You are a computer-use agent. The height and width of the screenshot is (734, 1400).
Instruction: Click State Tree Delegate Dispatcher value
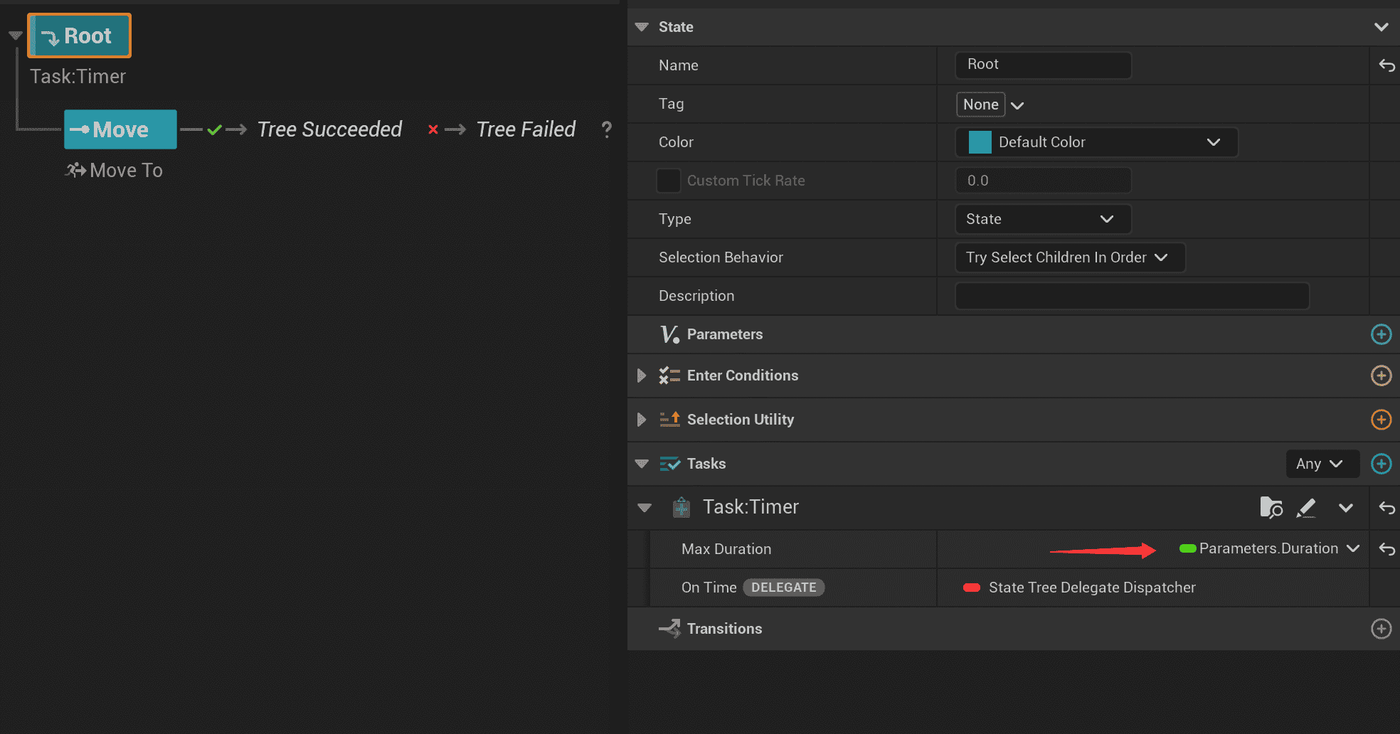coord(1092,587)
